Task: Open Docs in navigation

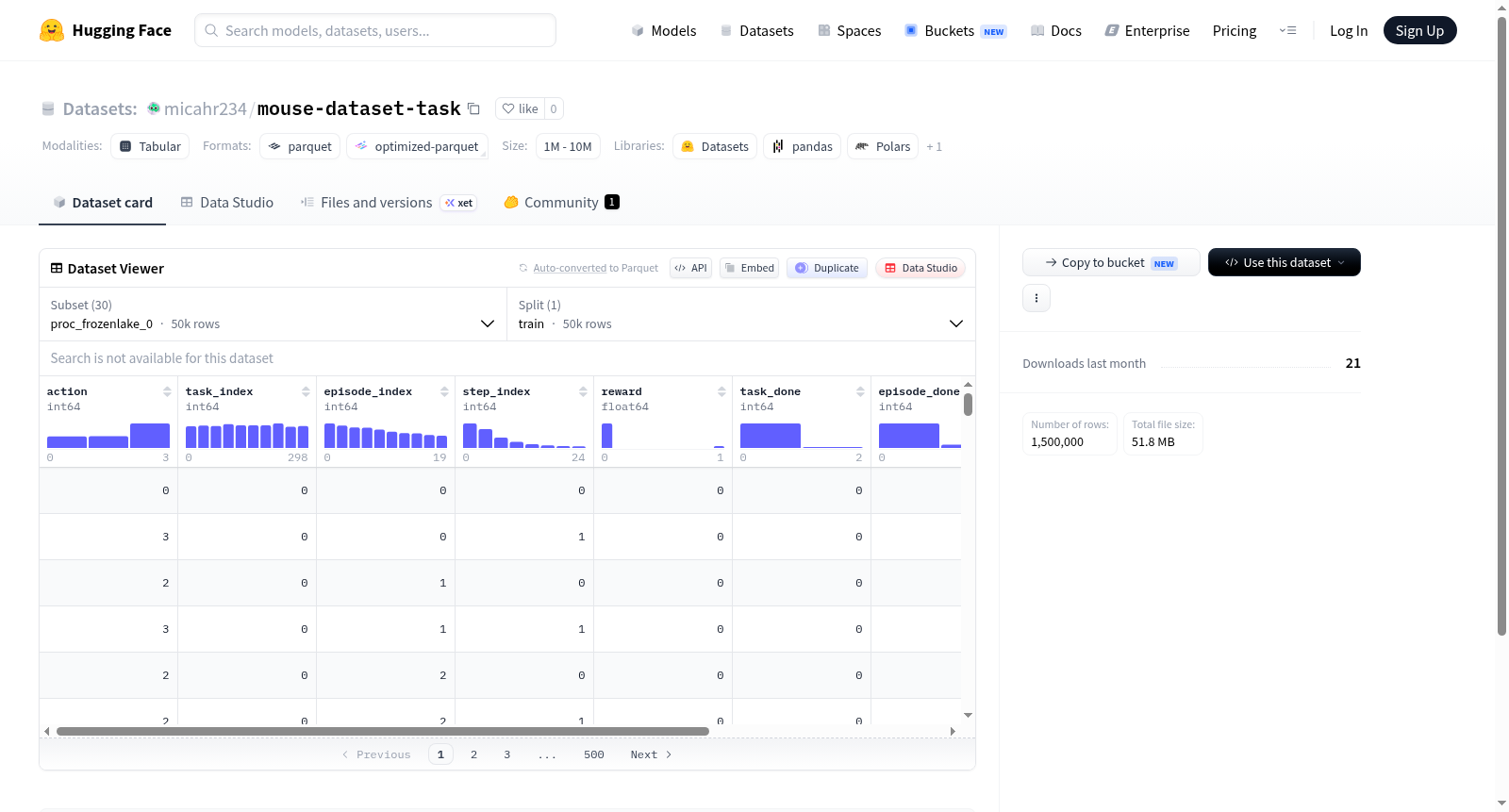Action: tap(1056, 30)
